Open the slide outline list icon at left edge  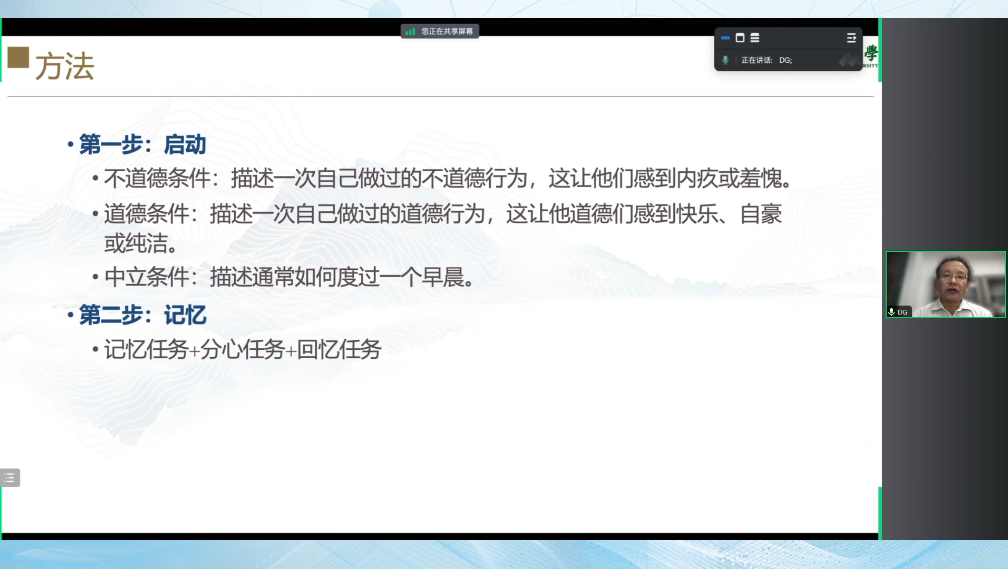point(9,478)
